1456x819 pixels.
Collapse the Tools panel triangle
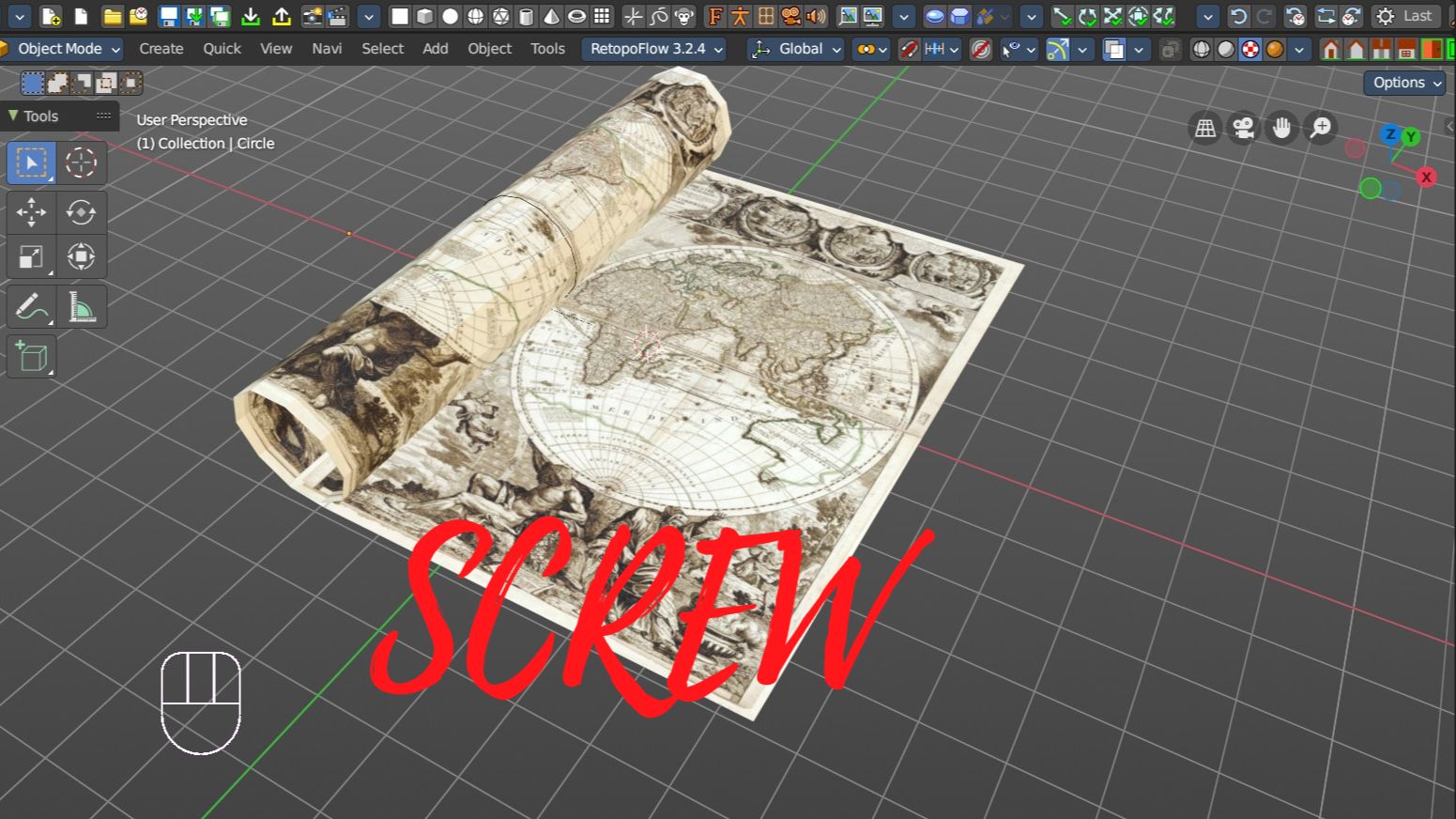point(13,116)
